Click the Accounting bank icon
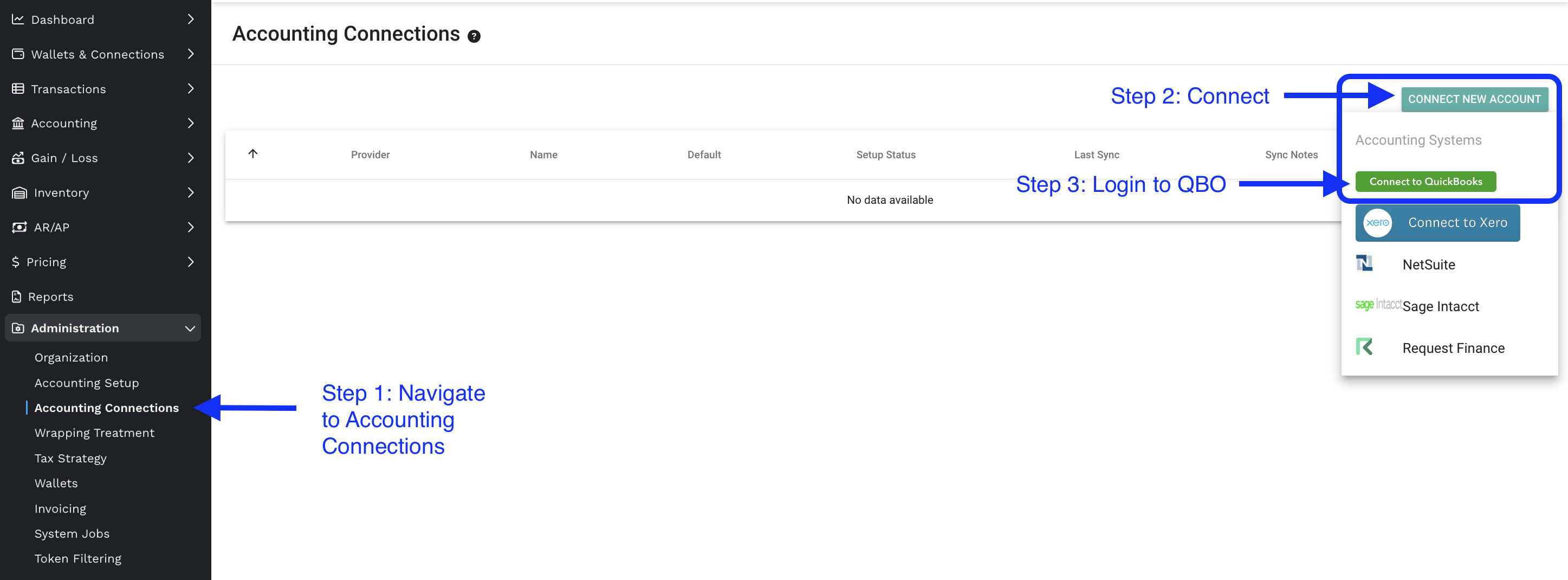 [18, 123]
